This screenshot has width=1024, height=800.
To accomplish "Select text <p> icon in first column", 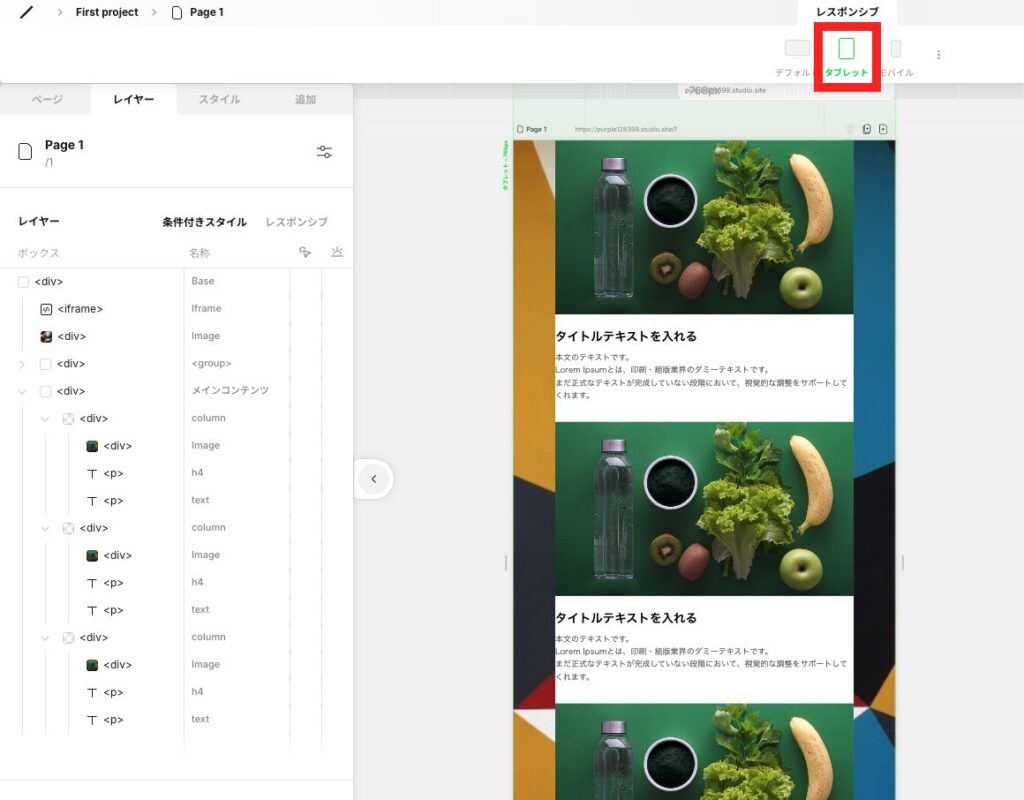I will tap(92, 501).
